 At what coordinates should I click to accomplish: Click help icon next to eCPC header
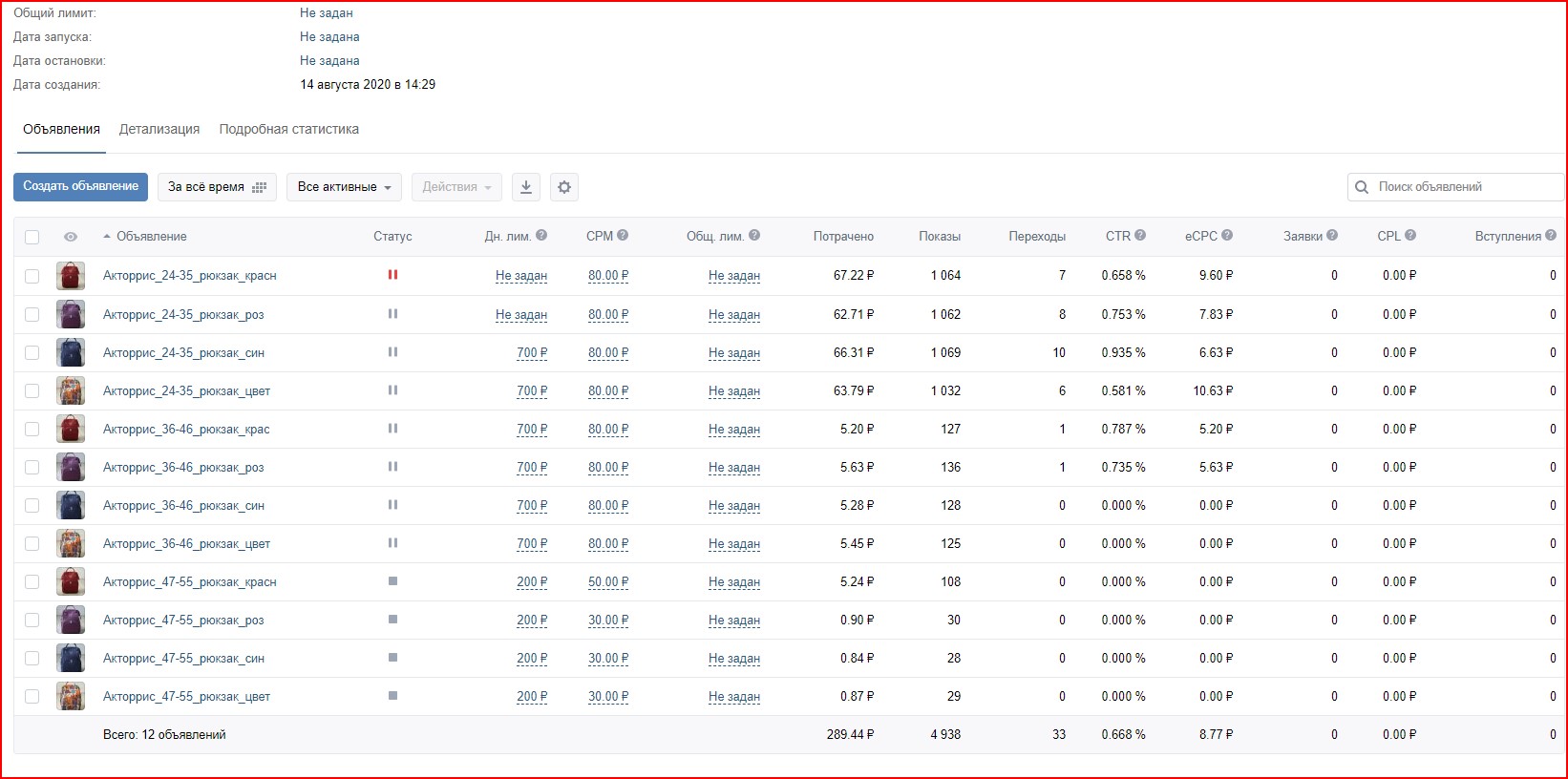coord(1227,235)
